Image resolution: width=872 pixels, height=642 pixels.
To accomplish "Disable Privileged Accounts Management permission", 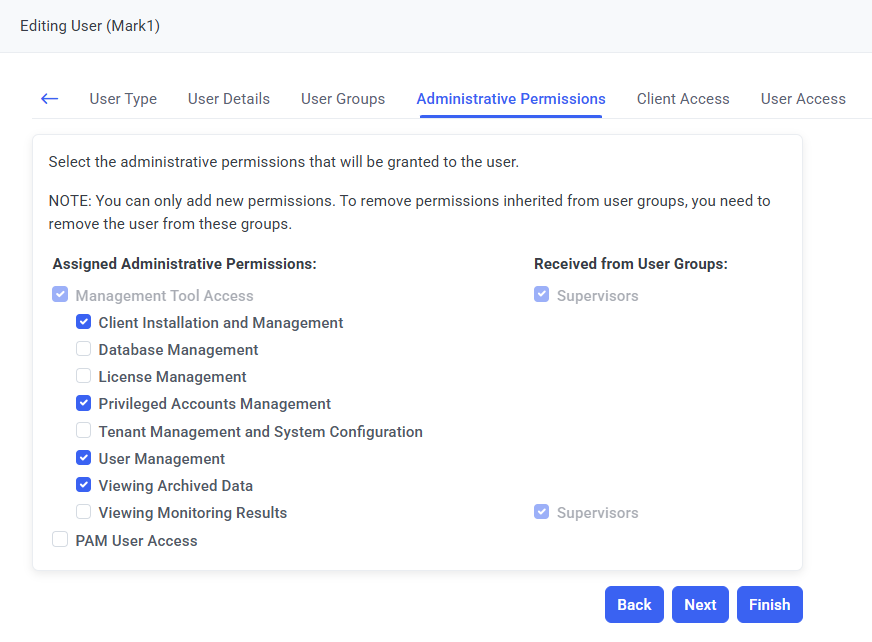I will tap(84, 404).
